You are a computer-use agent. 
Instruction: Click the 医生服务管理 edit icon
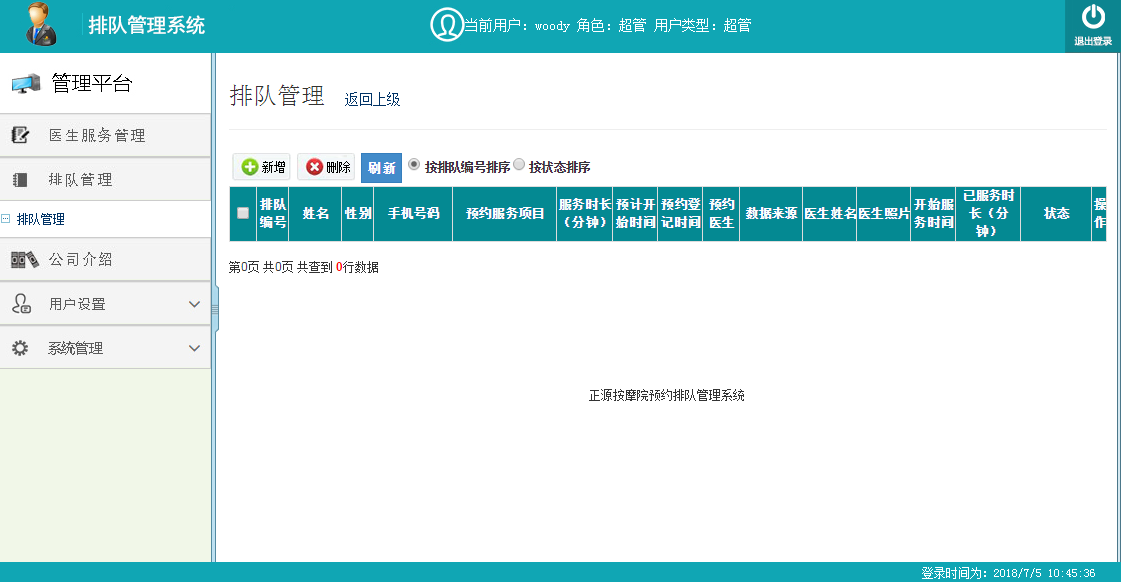coord(20,135)
